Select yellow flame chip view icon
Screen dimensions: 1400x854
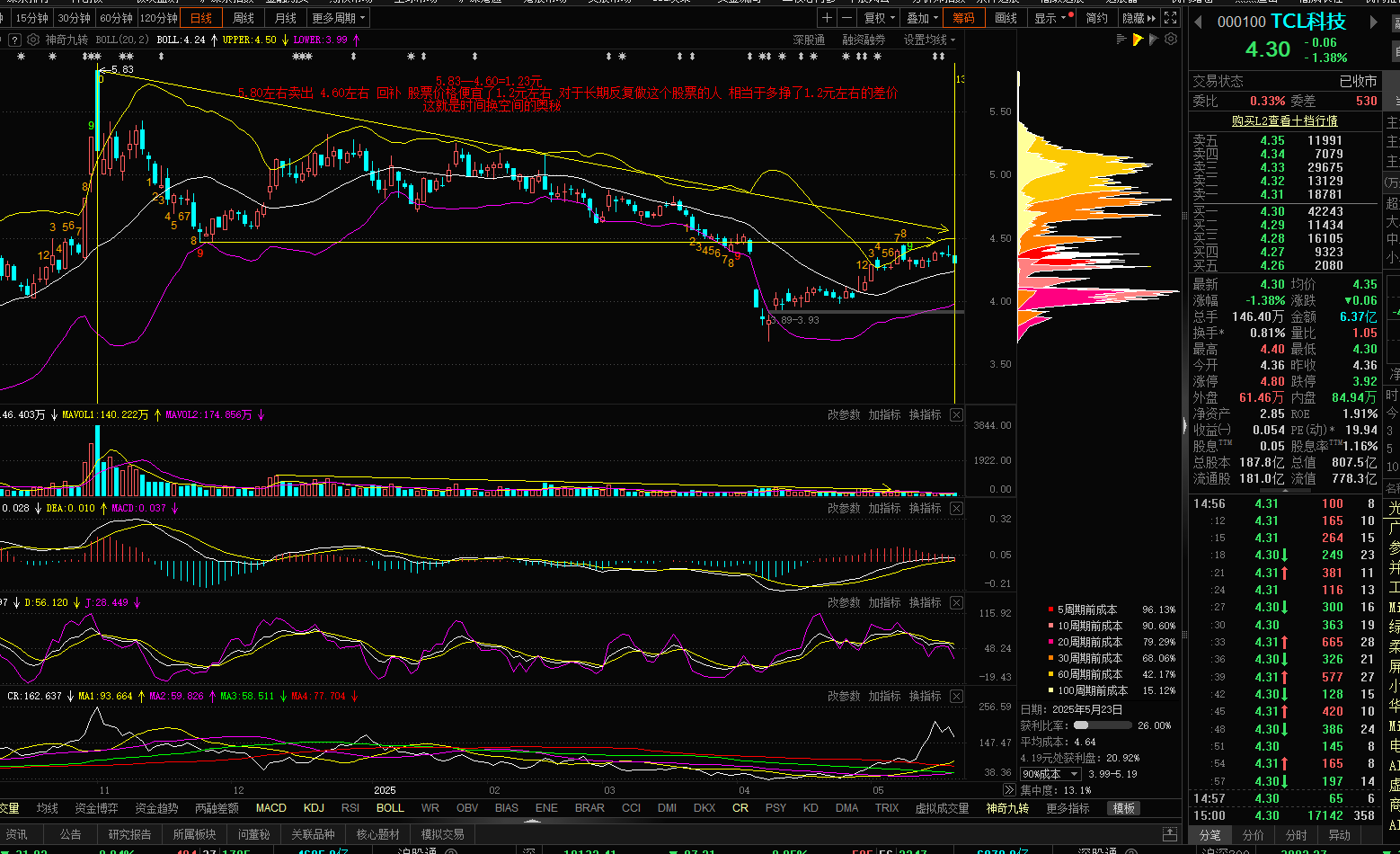tap(1138, 40)
